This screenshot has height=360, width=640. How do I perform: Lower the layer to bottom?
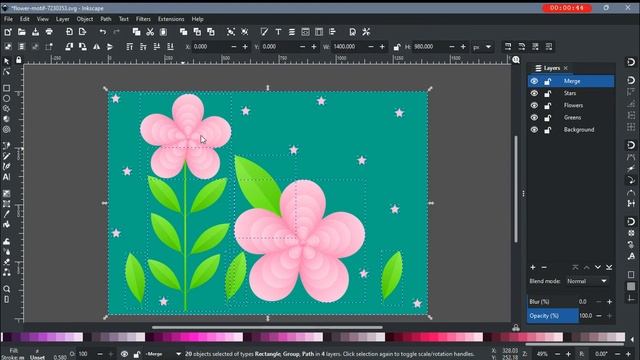(609, 267)
